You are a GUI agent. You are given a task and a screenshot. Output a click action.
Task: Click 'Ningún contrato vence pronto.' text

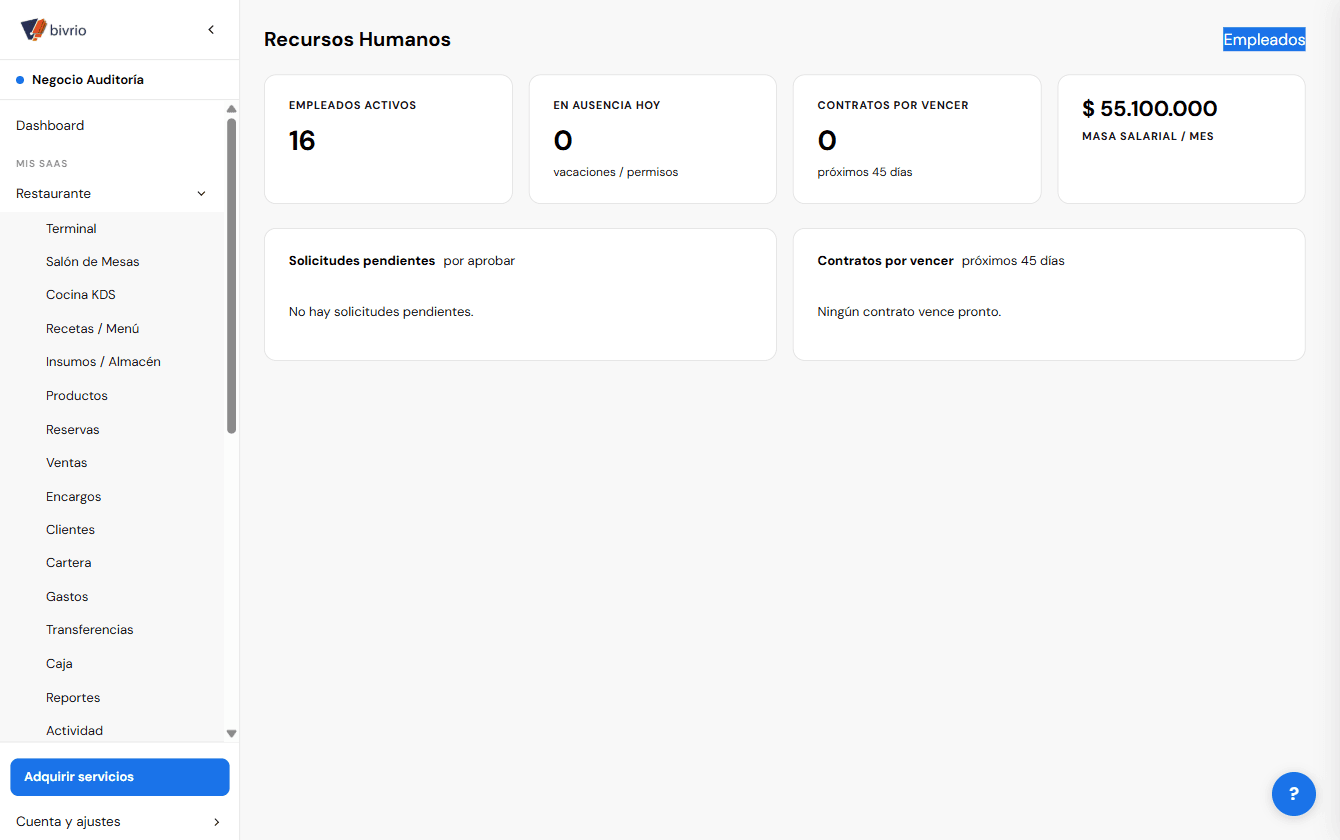[909, 312]
